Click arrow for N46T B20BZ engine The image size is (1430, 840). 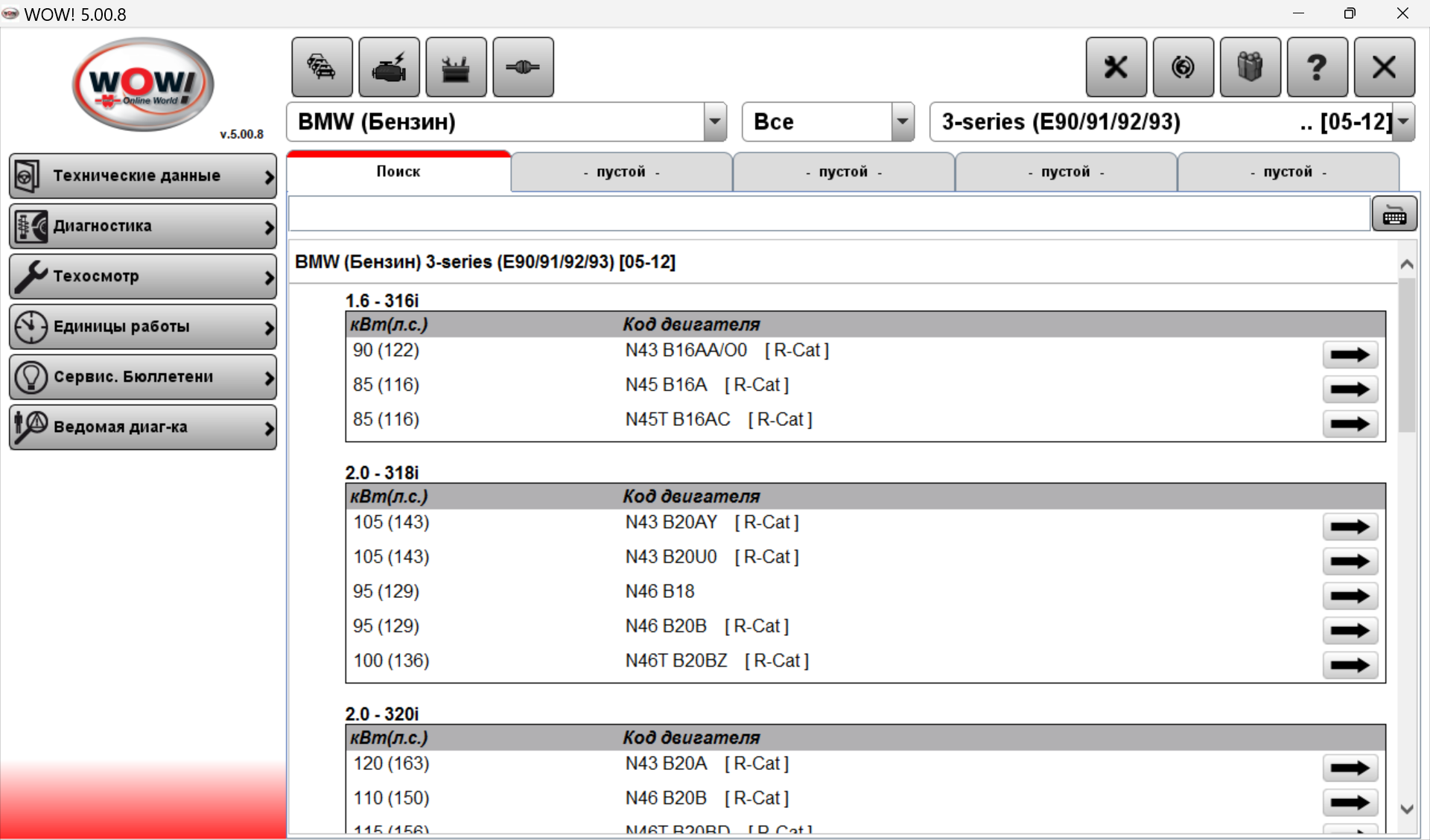tap(1350, 665)
